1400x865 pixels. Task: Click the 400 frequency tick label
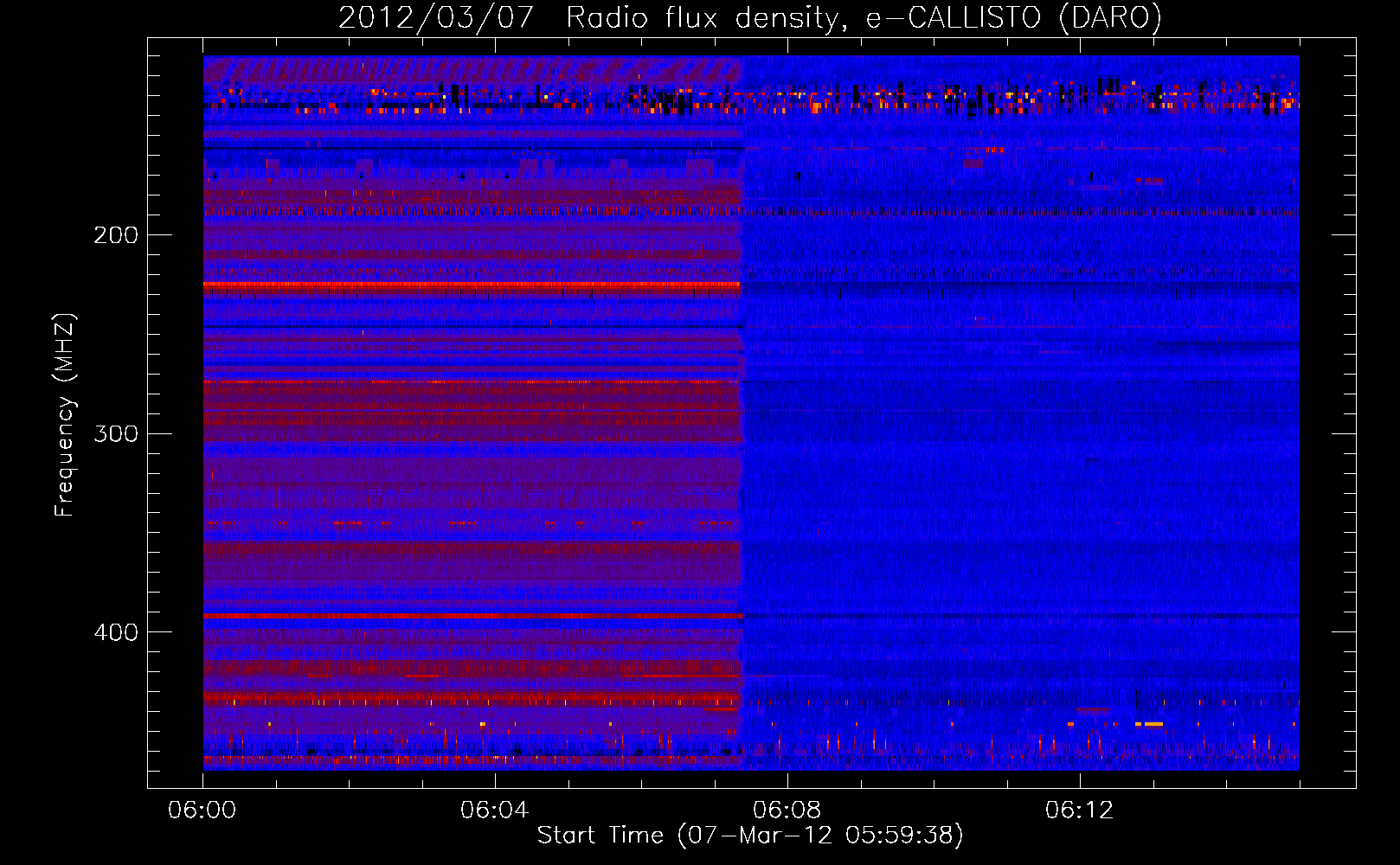(x=116, y=632)
